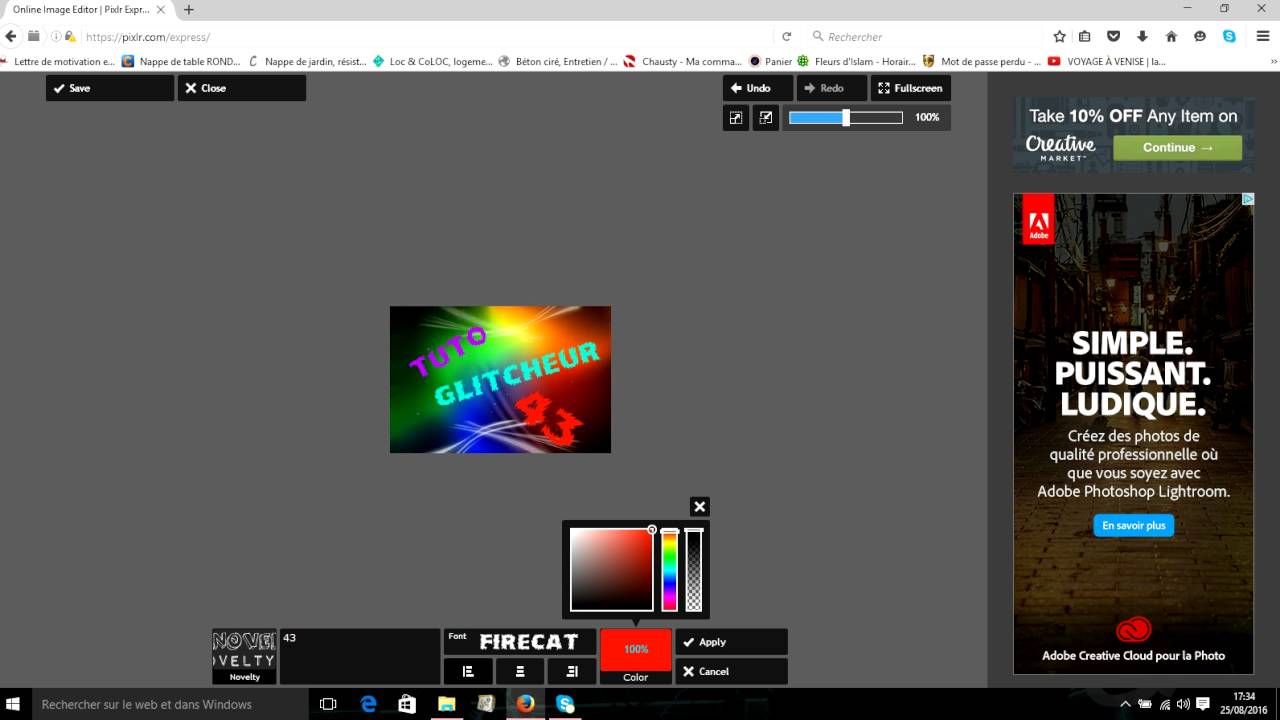Open File Explorer from taskbar
The image size is (1280, 720).
tap(446, 704)
